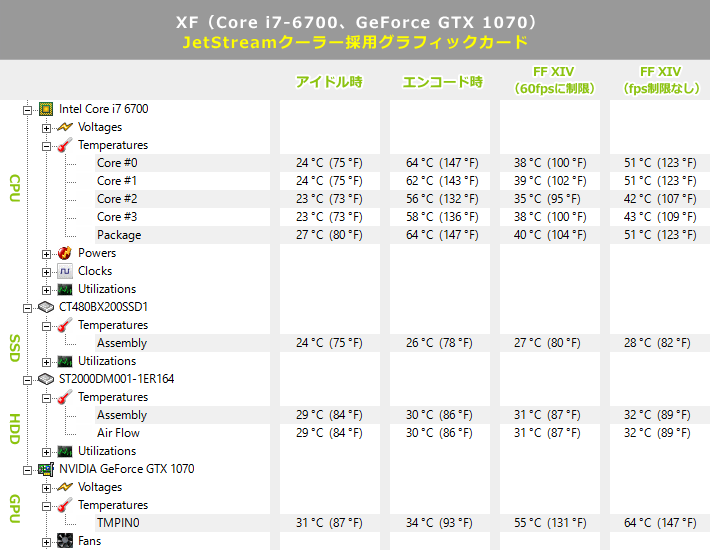The height and width of the screenshot is (550, 710).
Task: Select the Package temperature row label
Action: pyautogui.click(x=119, y=235)
